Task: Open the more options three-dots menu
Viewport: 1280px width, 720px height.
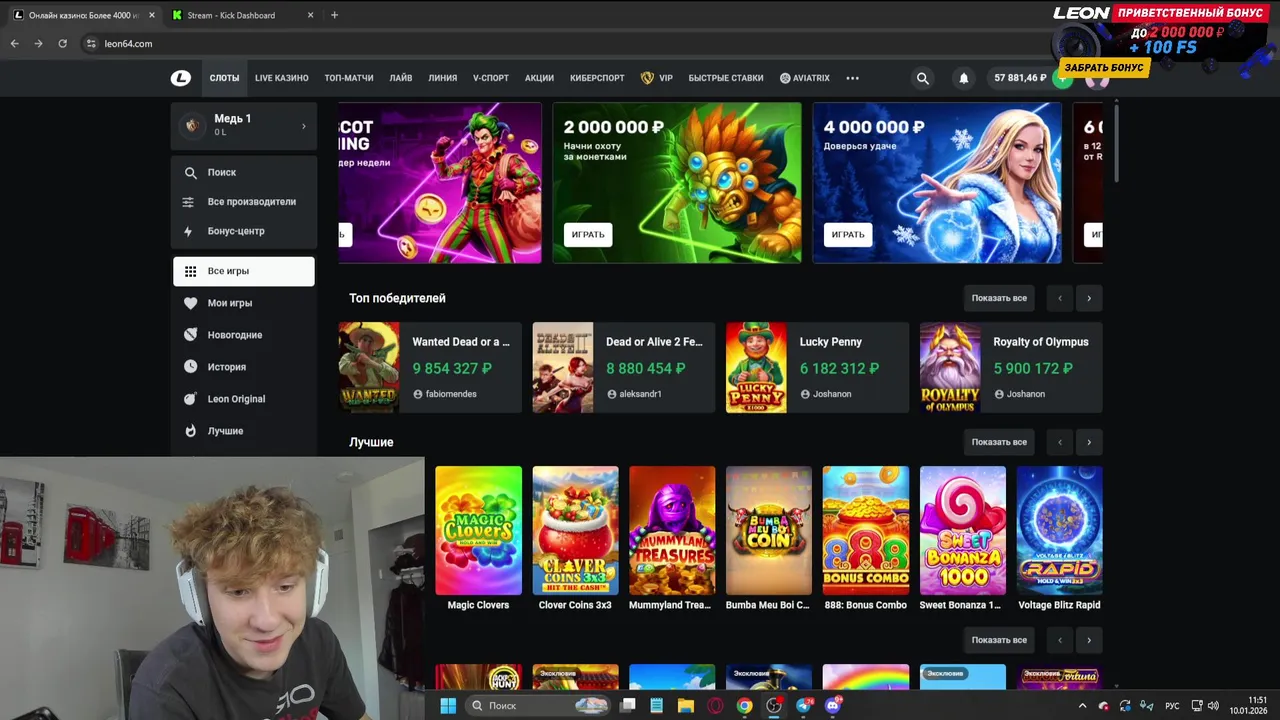Action: (852, 78)
